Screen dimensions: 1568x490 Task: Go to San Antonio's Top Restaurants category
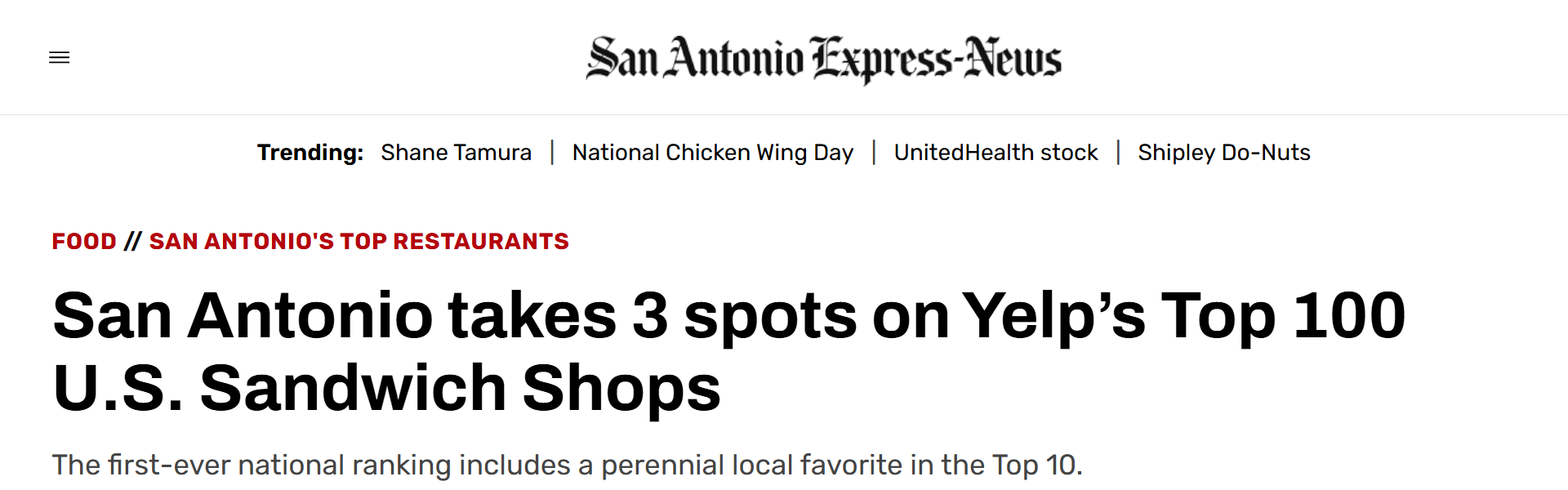[359, 242]
